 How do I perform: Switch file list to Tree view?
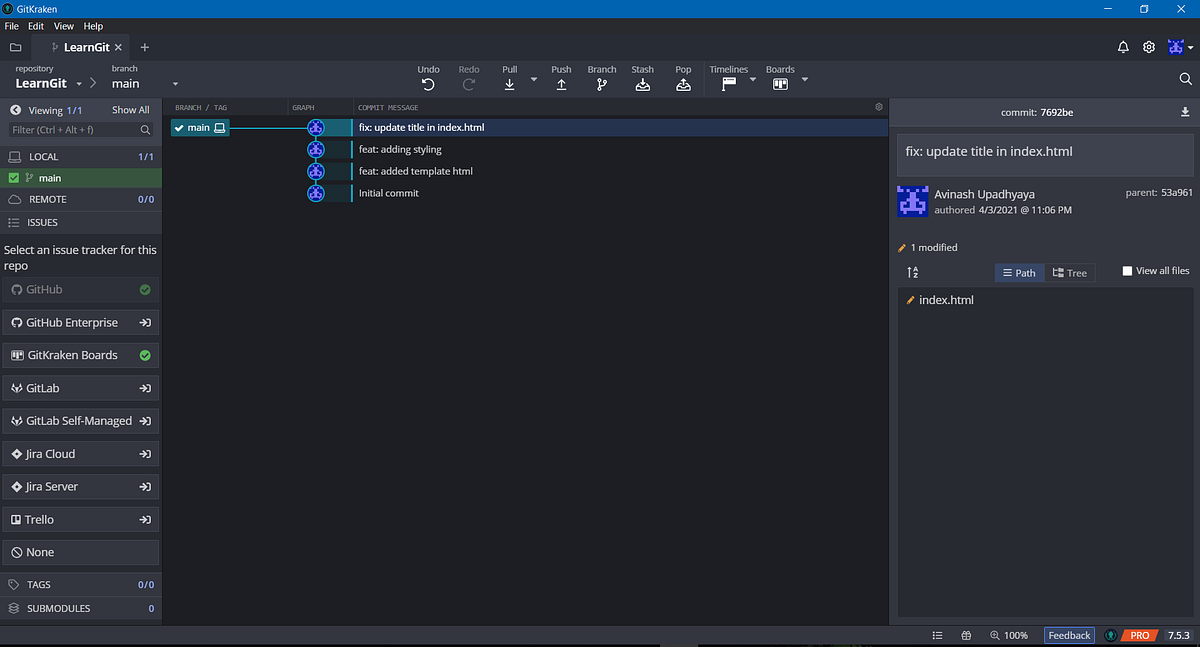pos(1070,272)
